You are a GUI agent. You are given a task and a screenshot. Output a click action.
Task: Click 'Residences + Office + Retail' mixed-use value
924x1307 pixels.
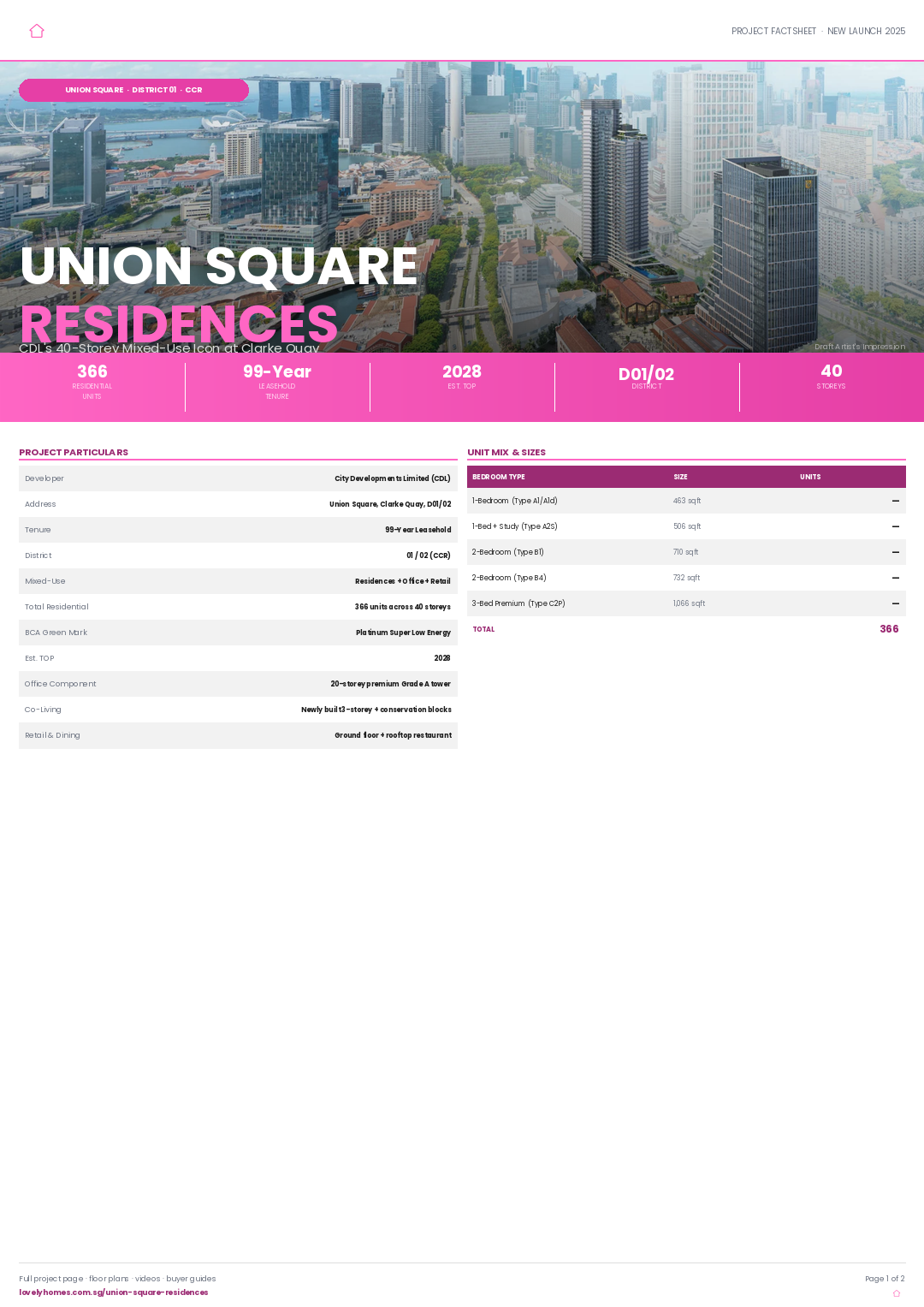[x=403, y=581]
